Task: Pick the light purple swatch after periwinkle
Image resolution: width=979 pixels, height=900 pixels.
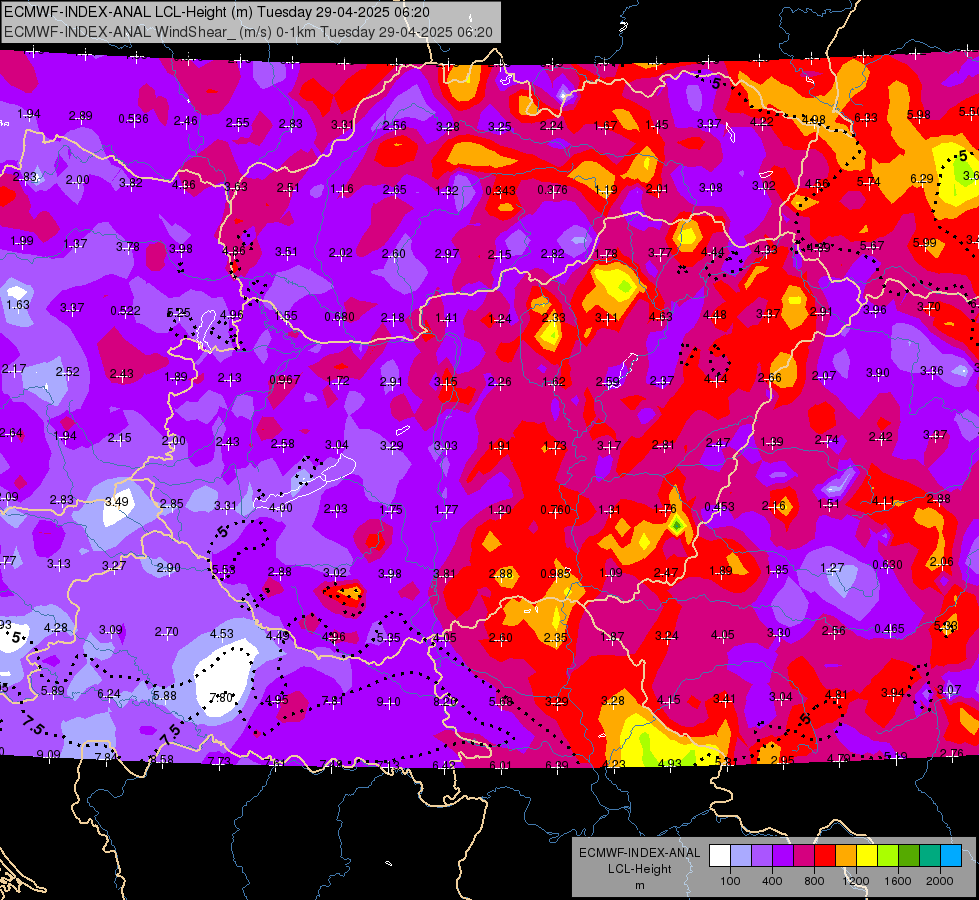Action: [762, 856]
